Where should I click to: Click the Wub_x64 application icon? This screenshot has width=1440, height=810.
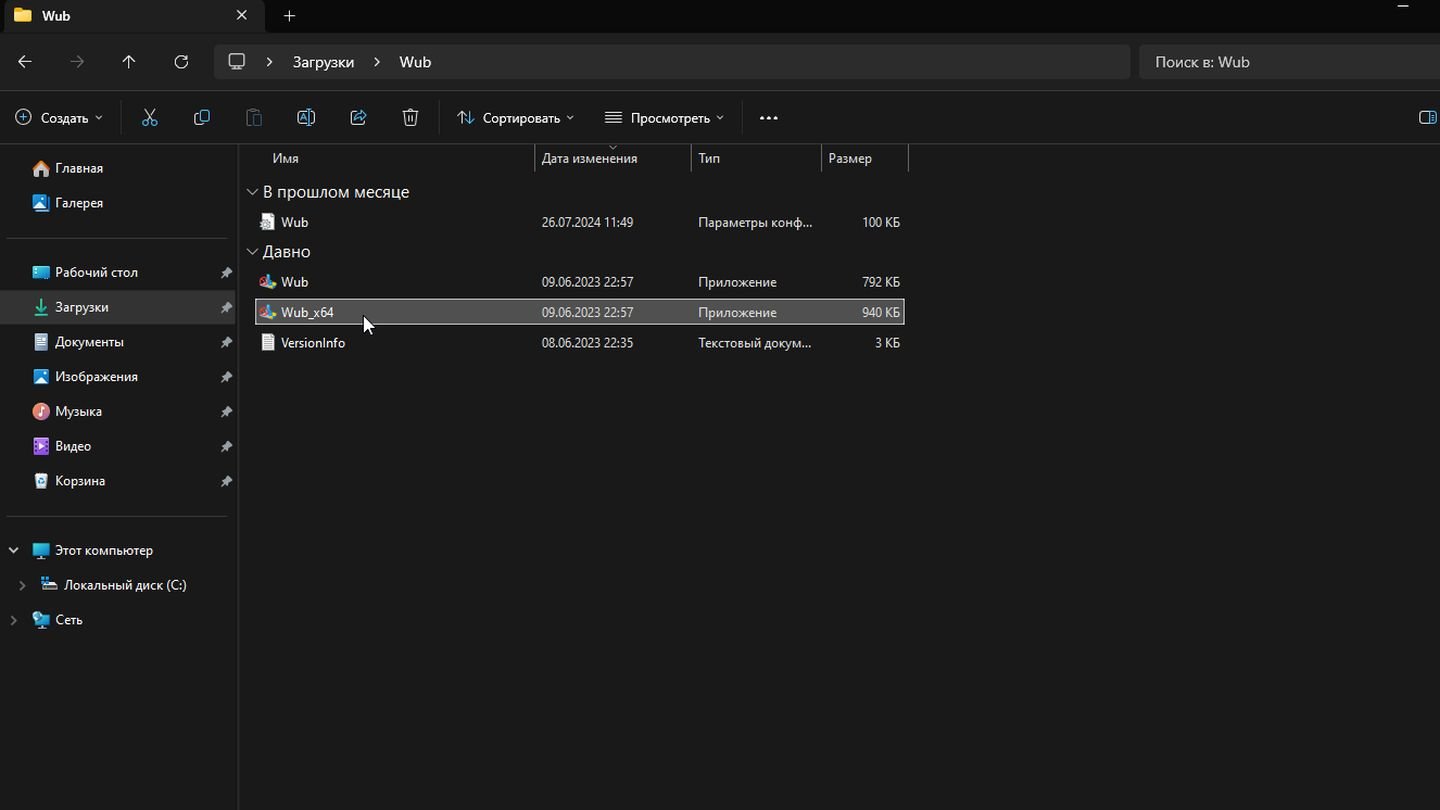coord(267,312)
